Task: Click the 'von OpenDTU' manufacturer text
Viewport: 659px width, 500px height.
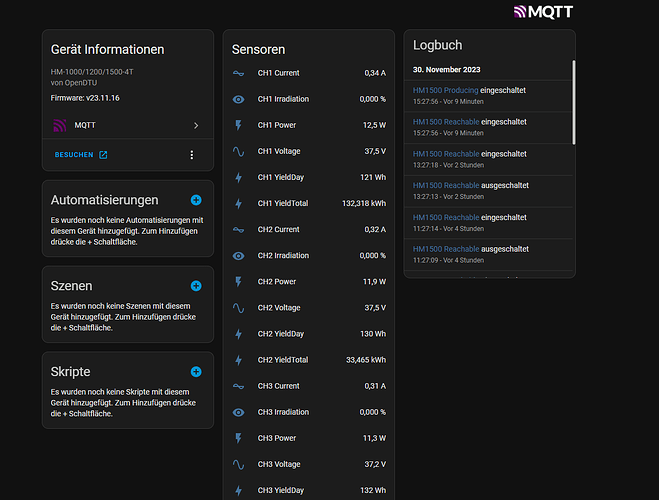Action: (74, 83)
